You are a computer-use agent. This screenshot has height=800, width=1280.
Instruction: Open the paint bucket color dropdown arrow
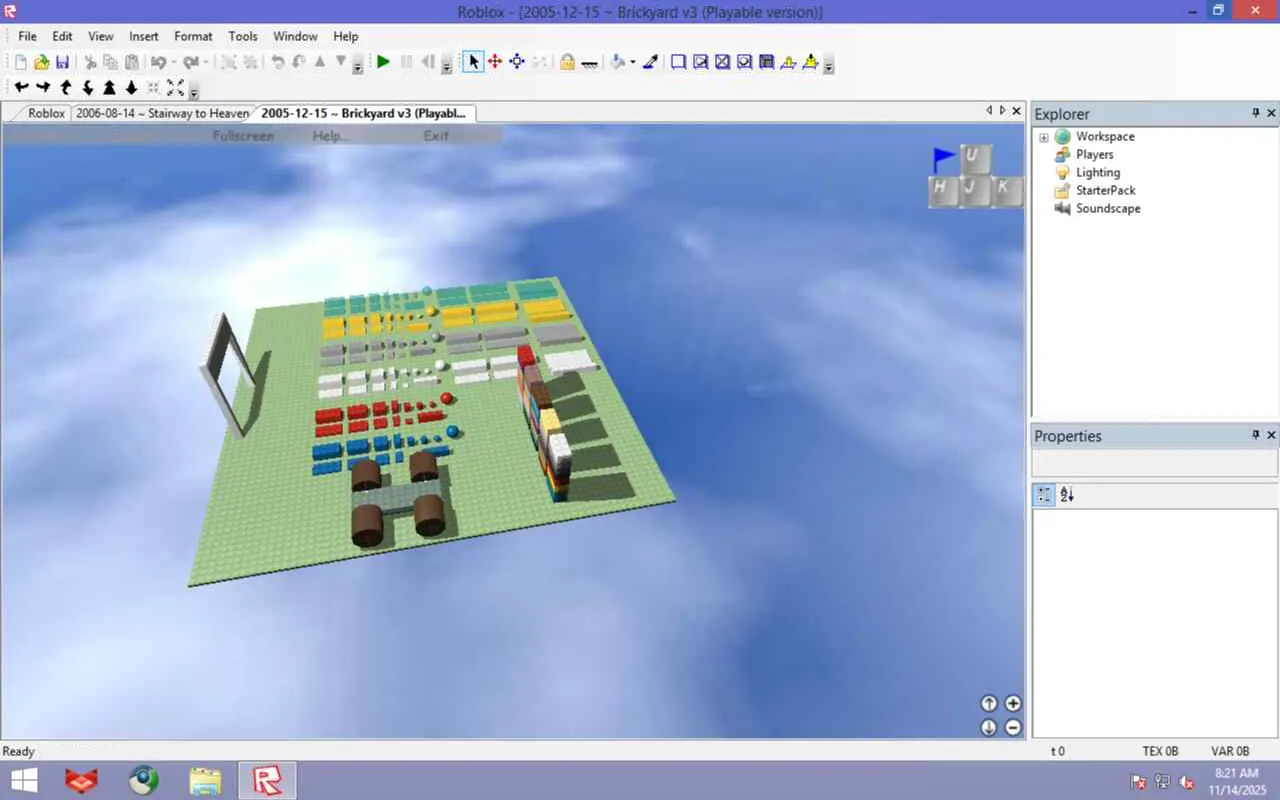tap(632, 62)
